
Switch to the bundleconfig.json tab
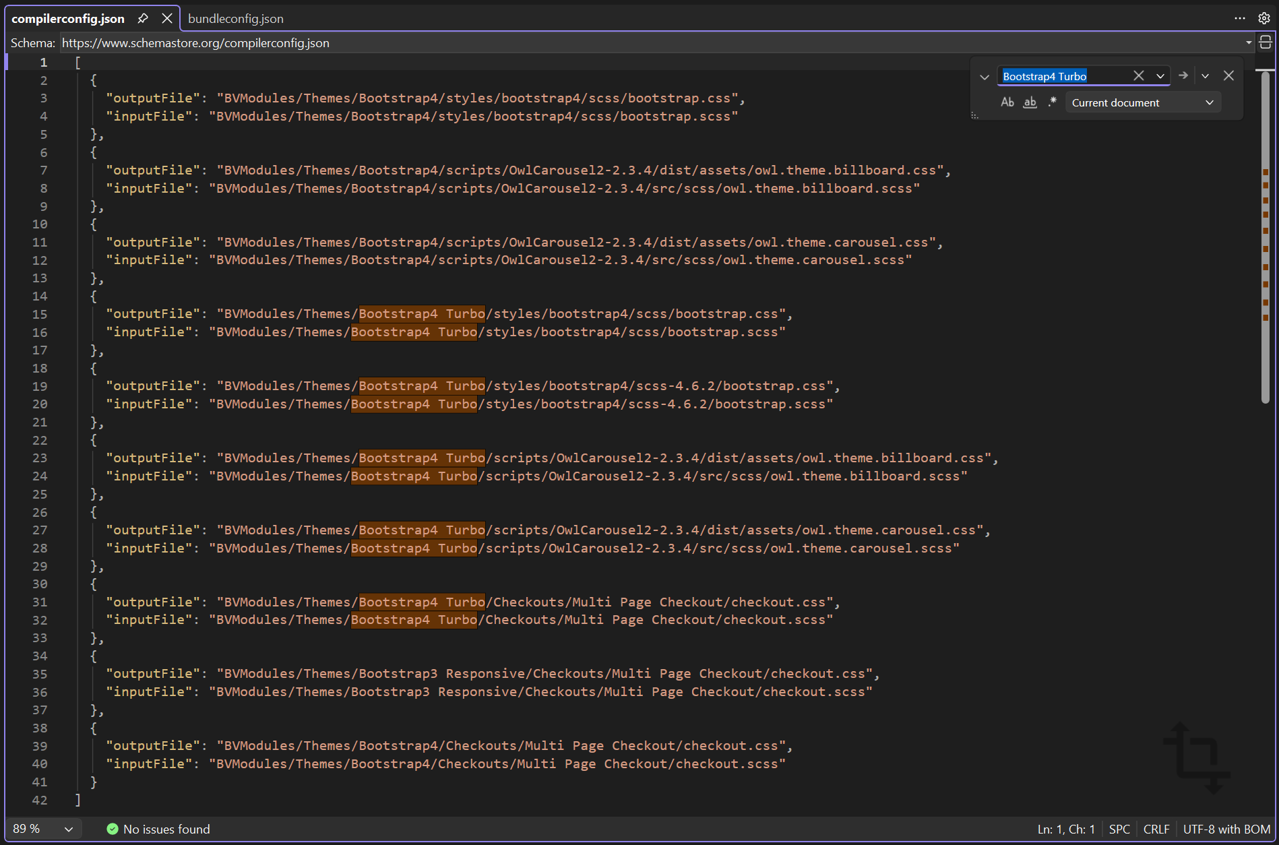click(236, 18)
